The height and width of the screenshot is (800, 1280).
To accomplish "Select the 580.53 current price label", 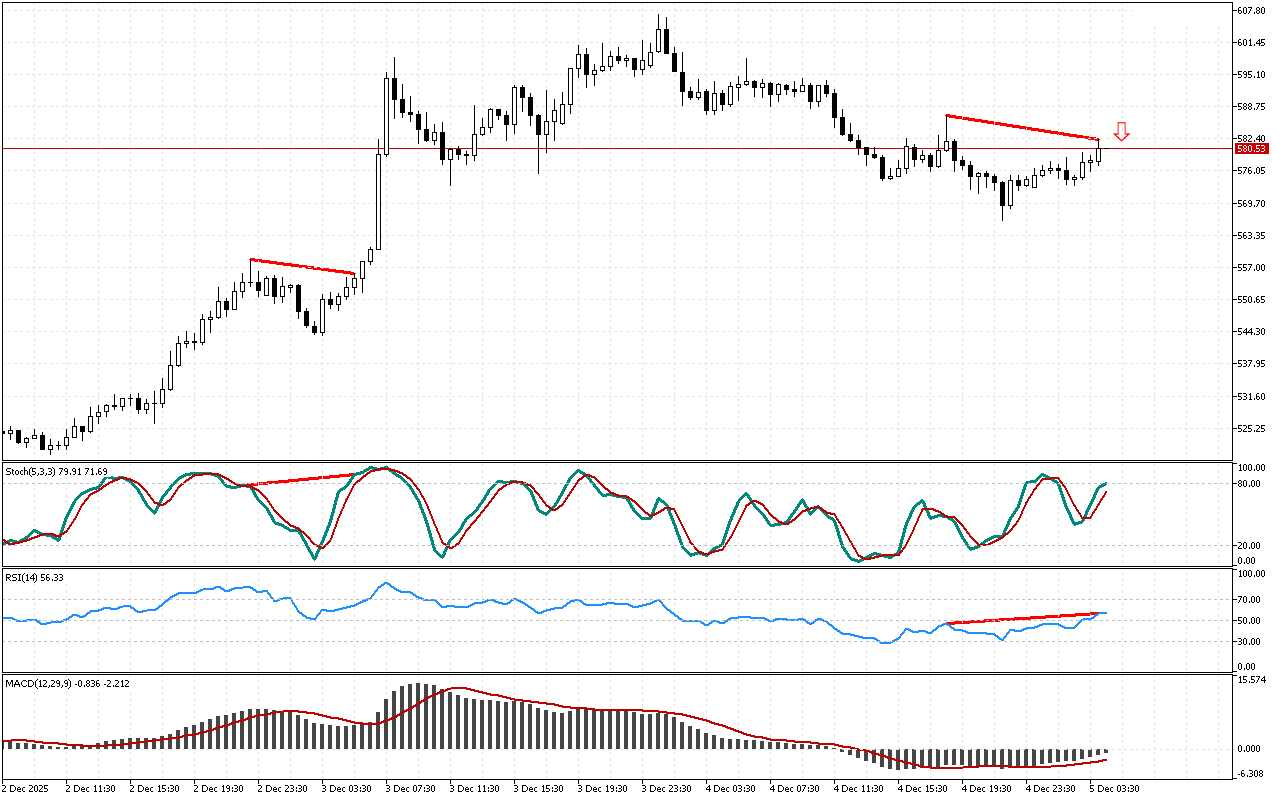I will click(1252, 149).
